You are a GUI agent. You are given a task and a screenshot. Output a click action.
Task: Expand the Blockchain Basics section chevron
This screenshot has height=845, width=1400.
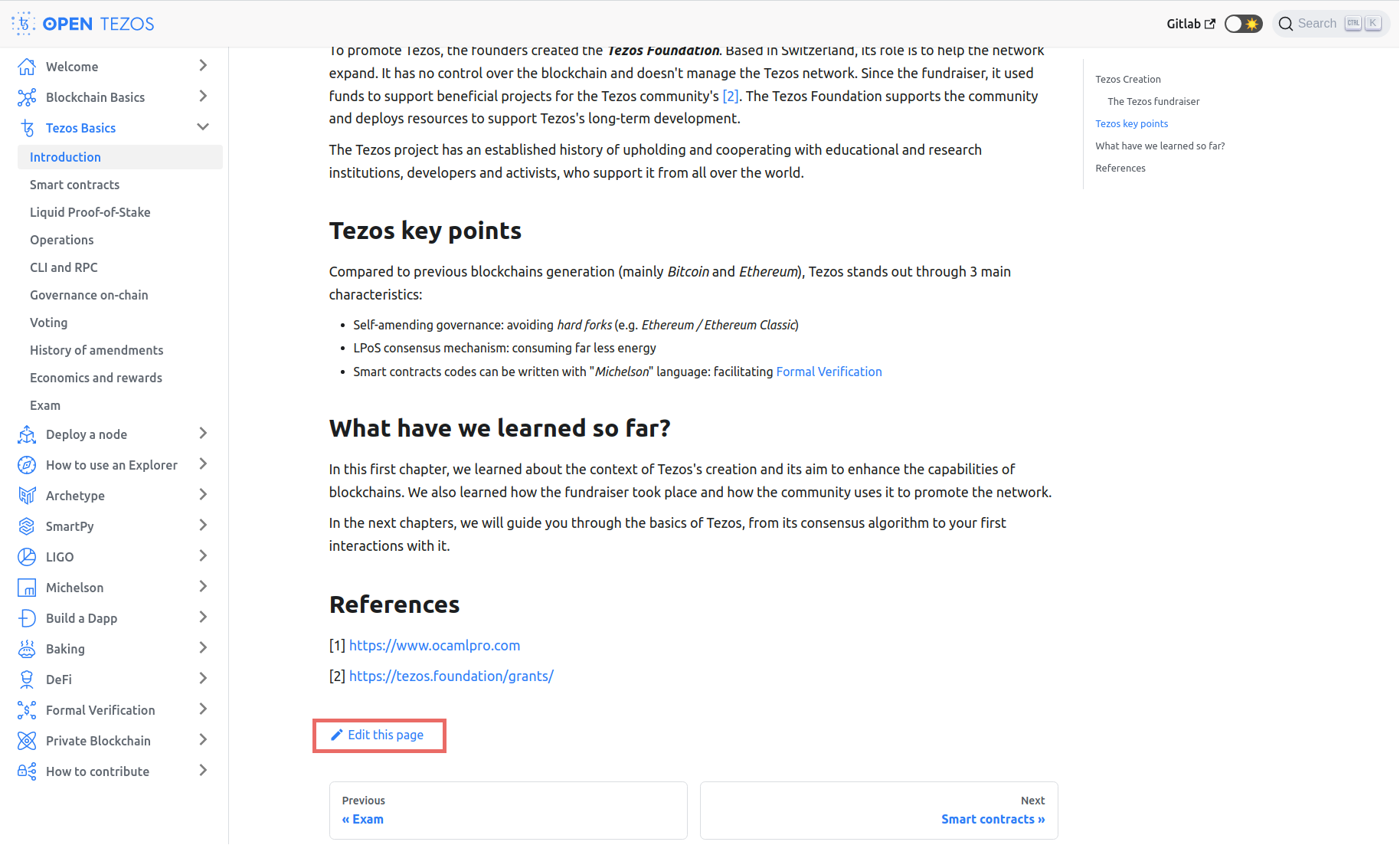coord(203,97)
